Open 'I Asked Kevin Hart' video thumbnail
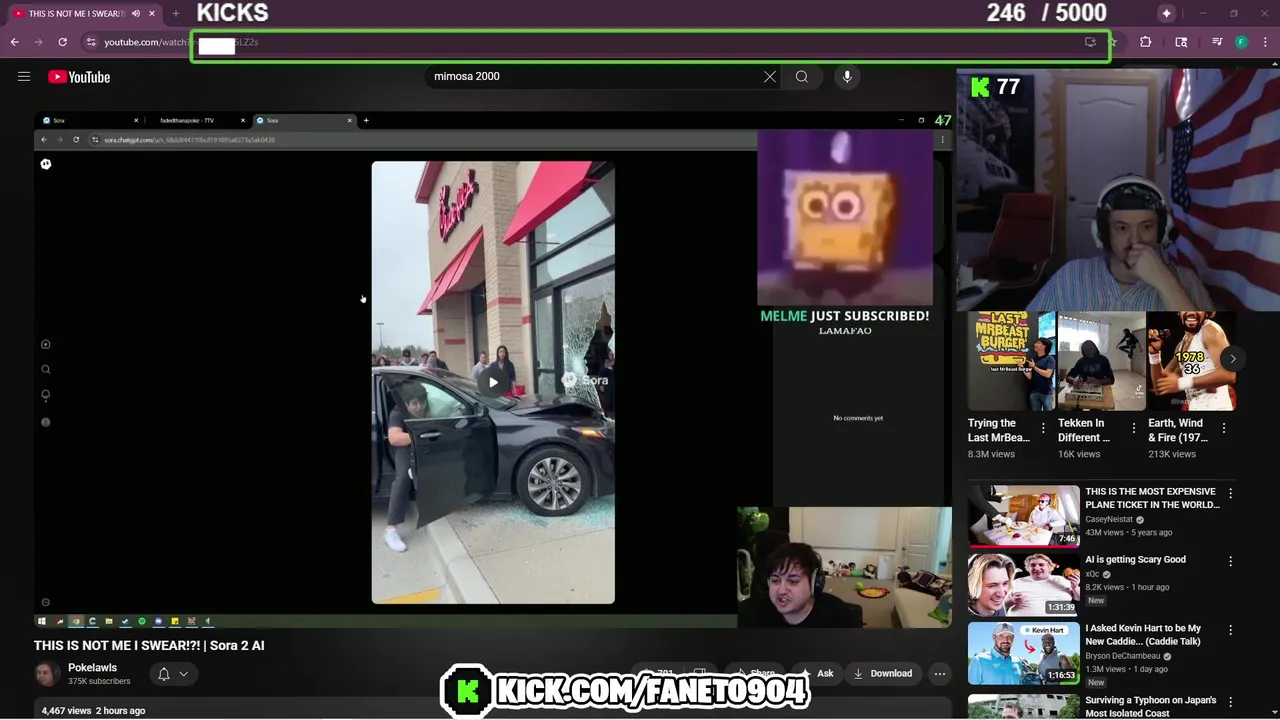 1023,653
